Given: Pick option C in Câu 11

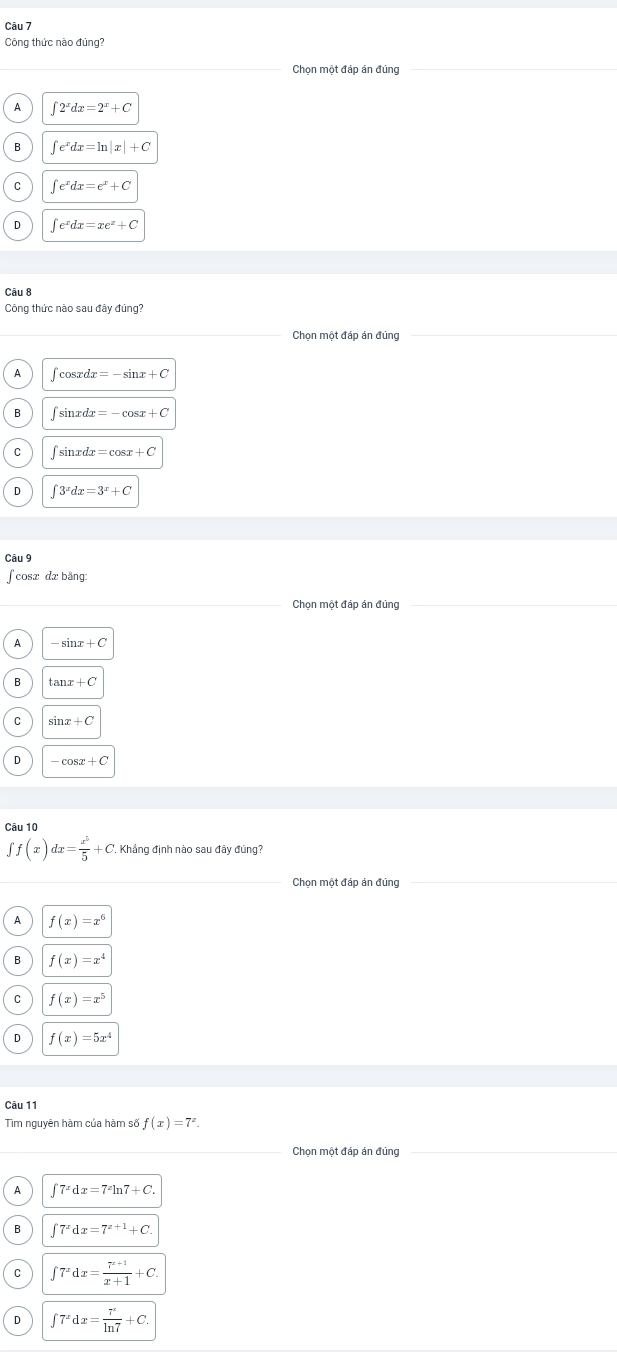Looking at the screenshot, I should coord(17,1274).
